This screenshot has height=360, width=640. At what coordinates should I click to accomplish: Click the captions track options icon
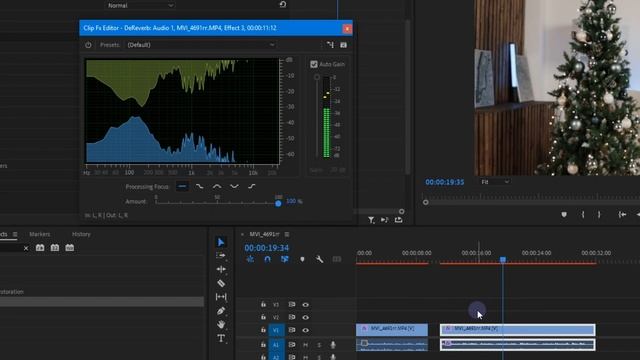coord(336,259)
